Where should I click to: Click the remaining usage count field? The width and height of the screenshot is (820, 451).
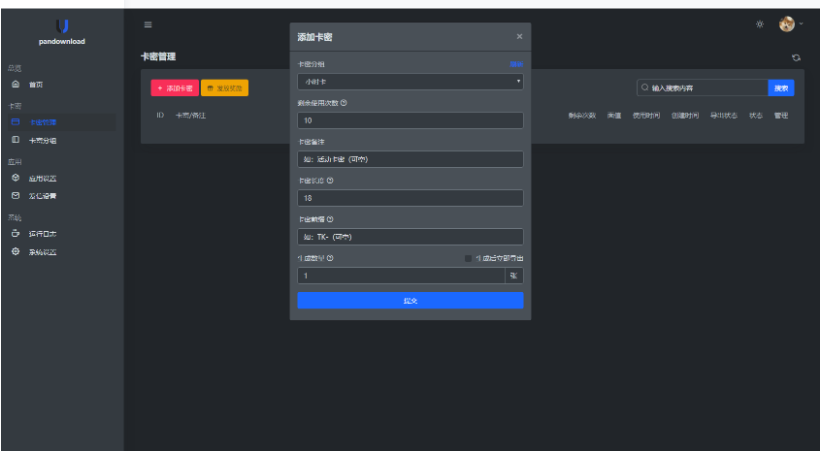410,121
